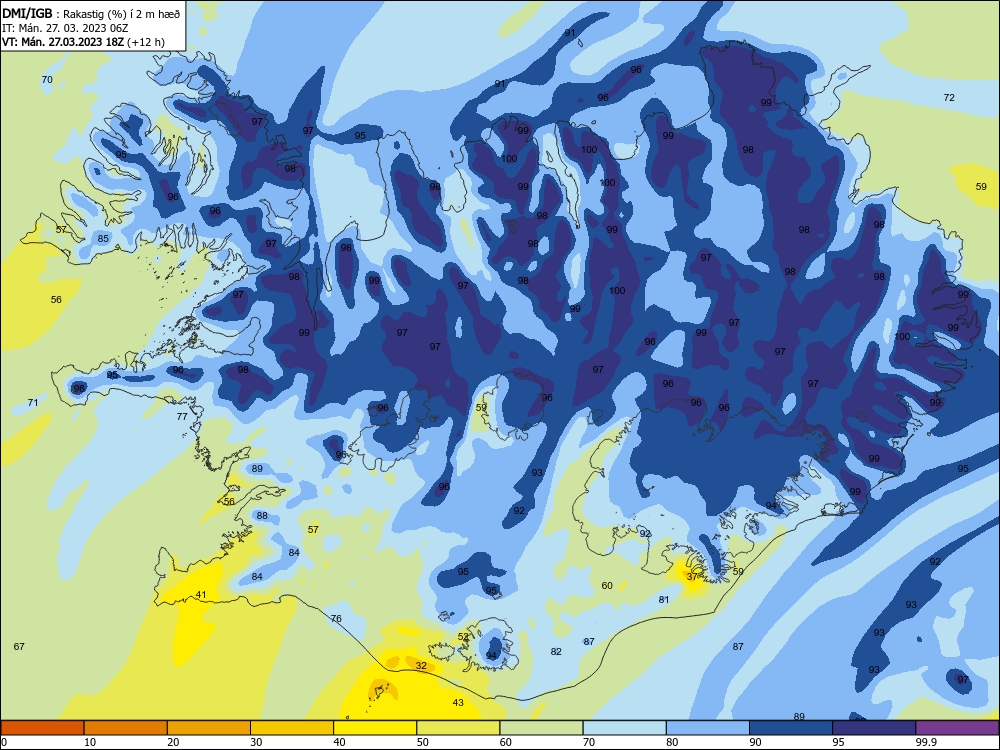
Task: Click the humidity value '76' on the map
Action: click(x=336, y=618)
